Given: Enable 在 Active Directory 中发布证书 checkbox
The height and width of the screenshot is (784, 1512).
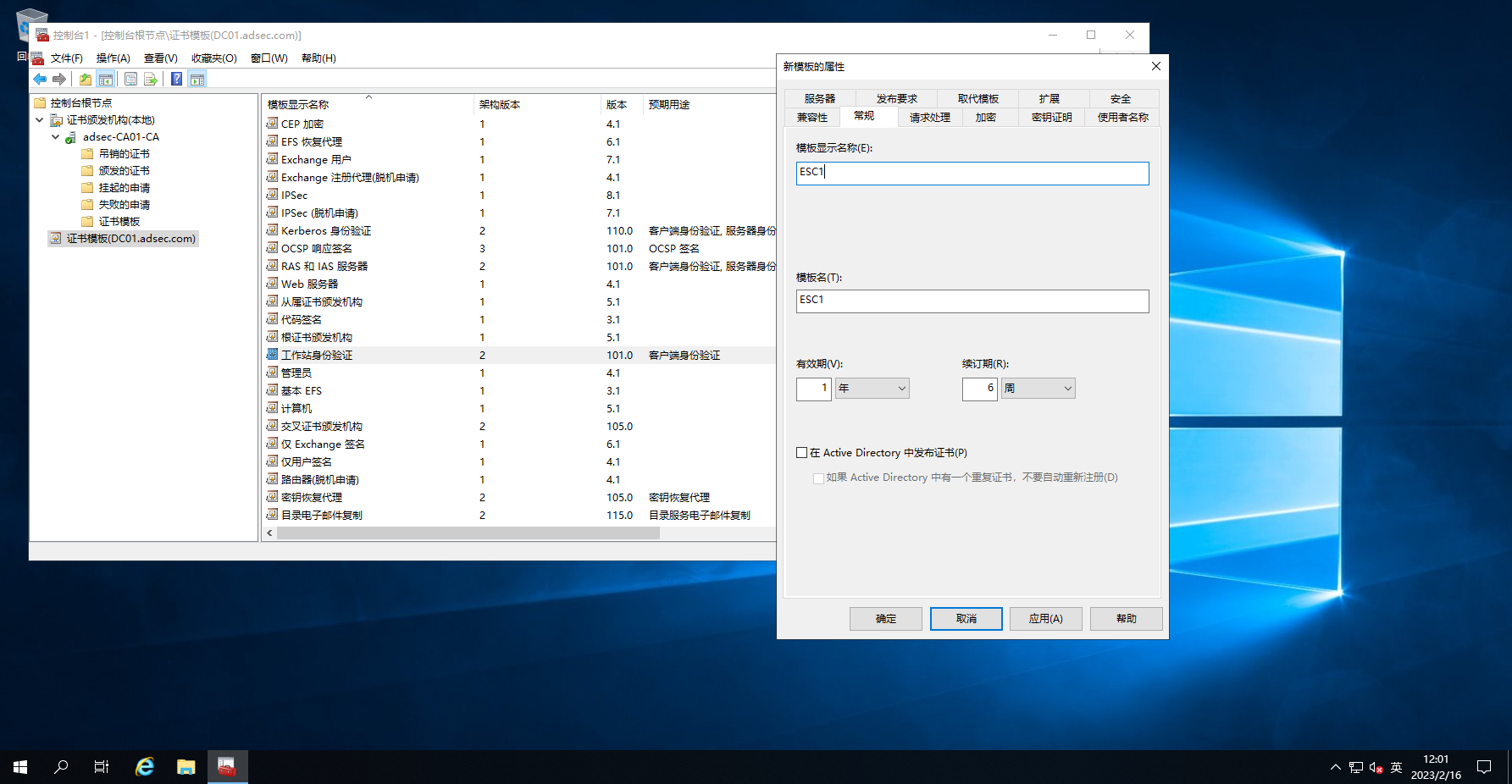Looking at the screenshot, I should tap(801, 453).
